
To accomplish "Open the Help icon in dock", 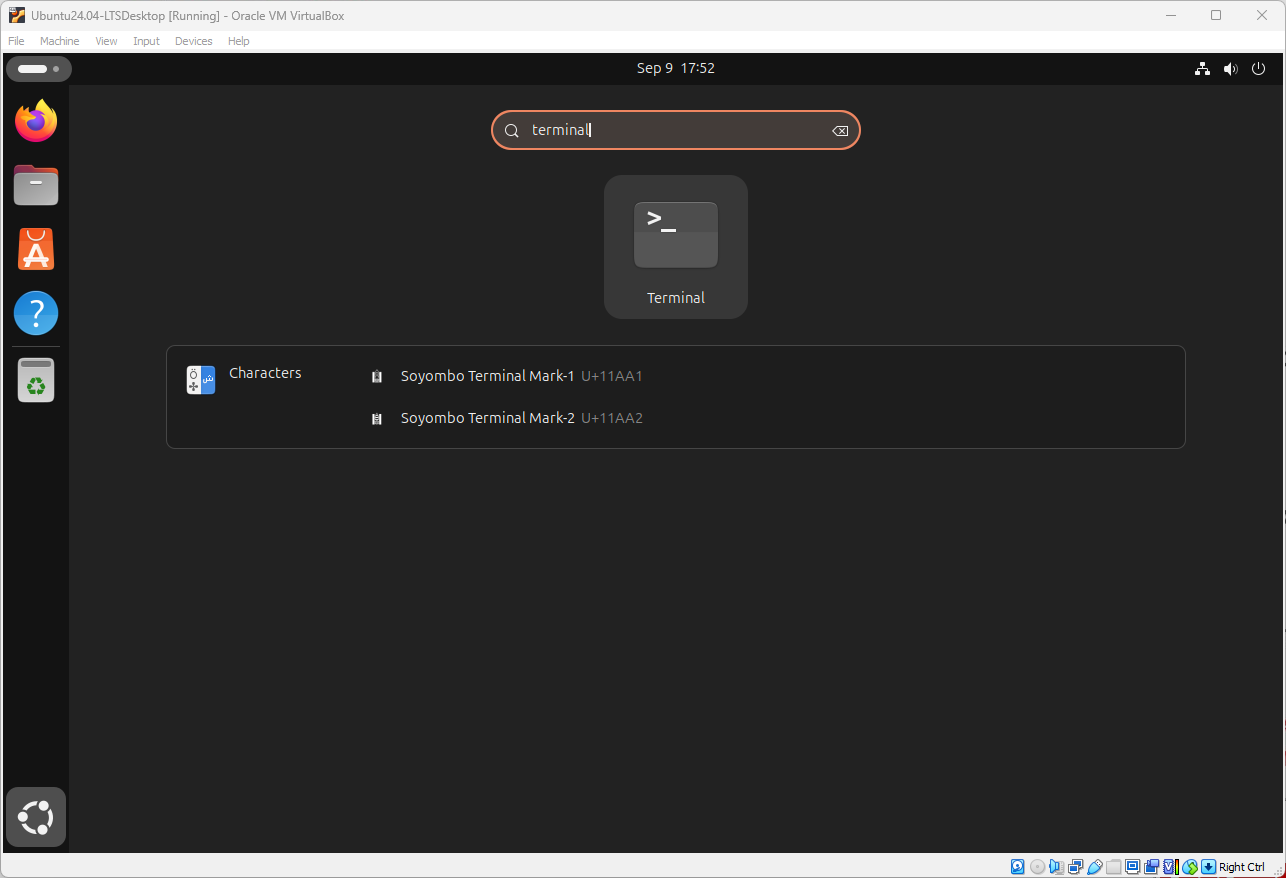I will (36, 314).
